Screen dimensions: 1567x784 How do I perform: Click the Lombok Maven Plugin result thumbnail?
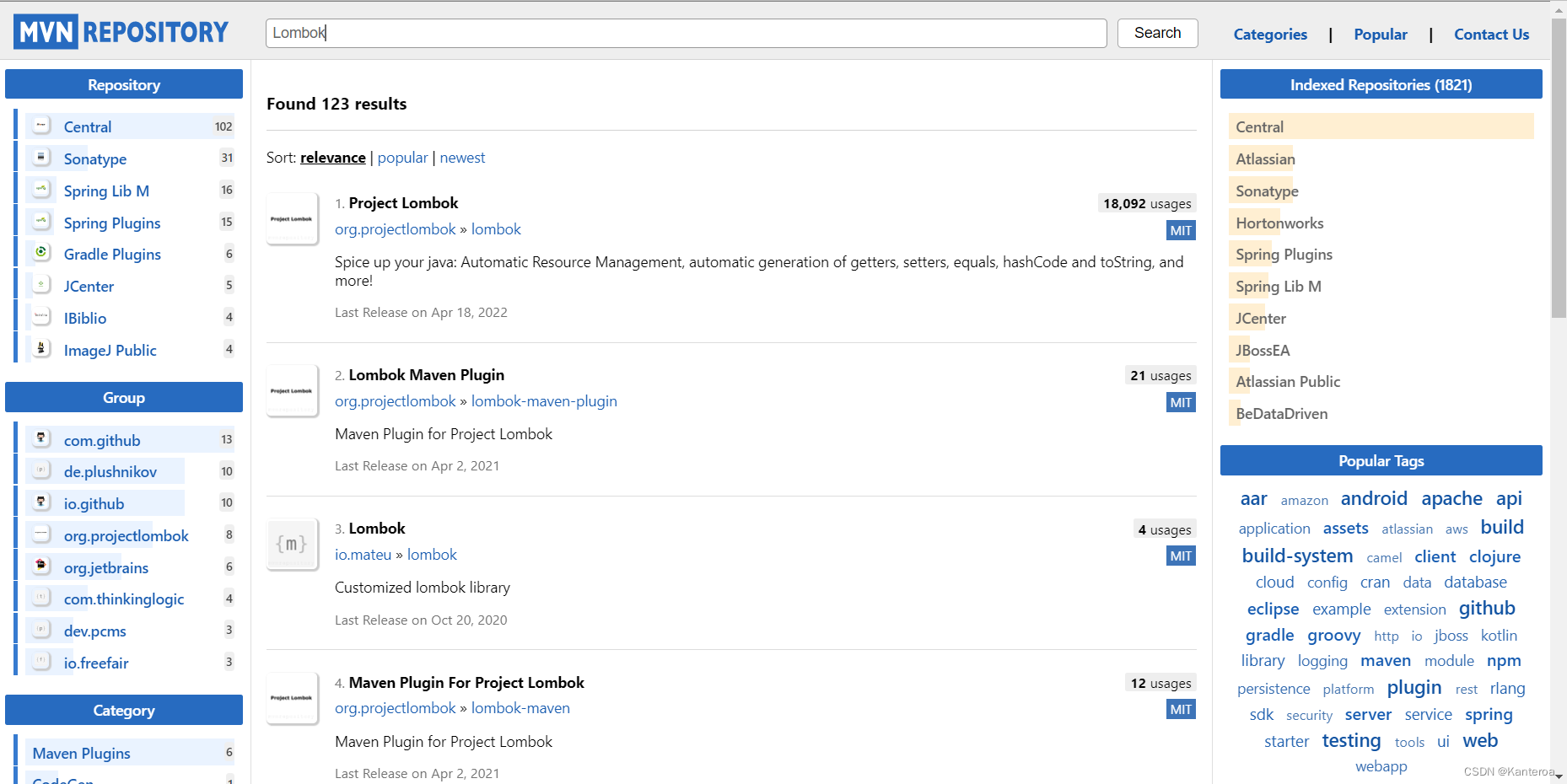[292, 391]
